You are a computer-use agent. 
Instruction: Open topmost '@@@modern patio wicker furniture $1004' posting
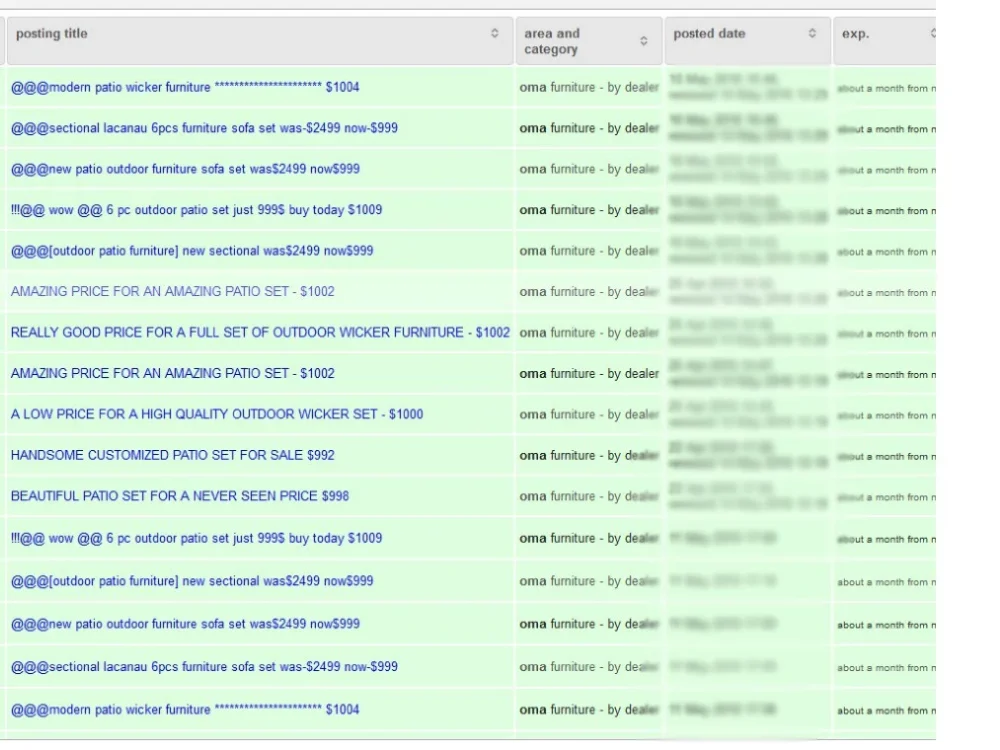point(185,87)
